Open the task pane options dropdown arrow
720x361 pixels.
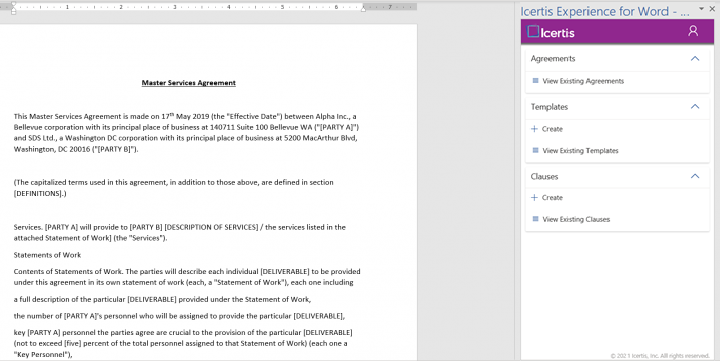tap(701, 9)
